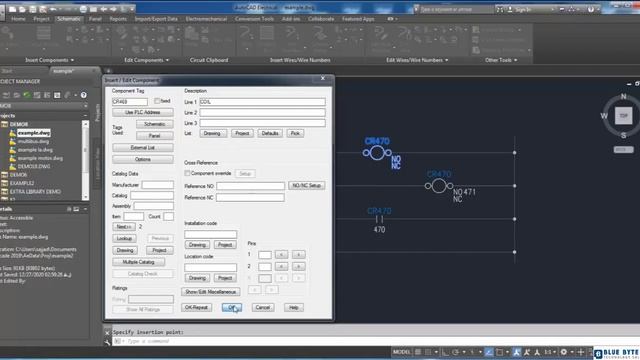Click the Lookup button under Catalog Data
Viewport: 640px width, 360px height.
124,238
